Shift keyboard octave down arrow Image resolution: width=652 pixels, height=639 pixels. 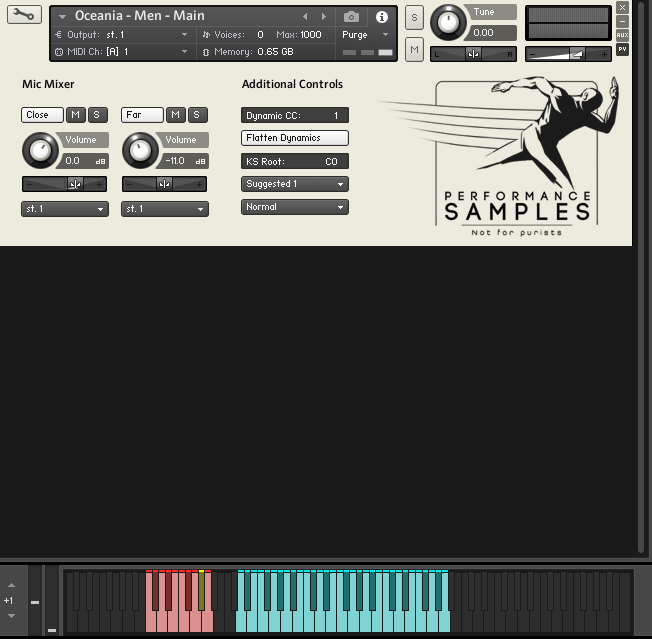tap(12, 616)
